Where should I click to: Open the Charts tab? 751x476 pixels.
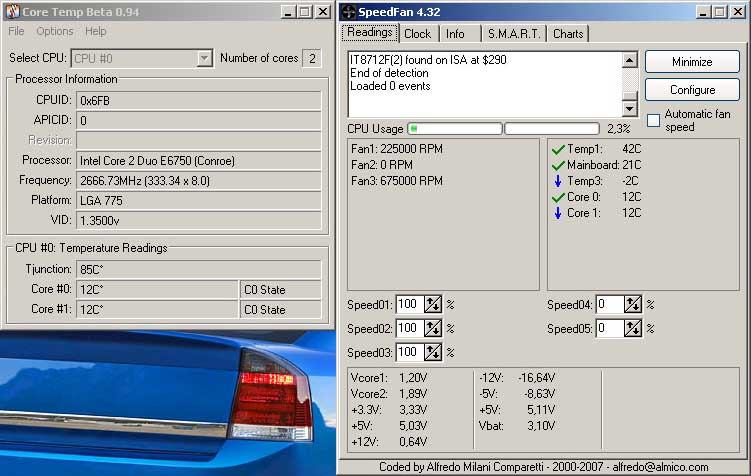coord(568,34)
